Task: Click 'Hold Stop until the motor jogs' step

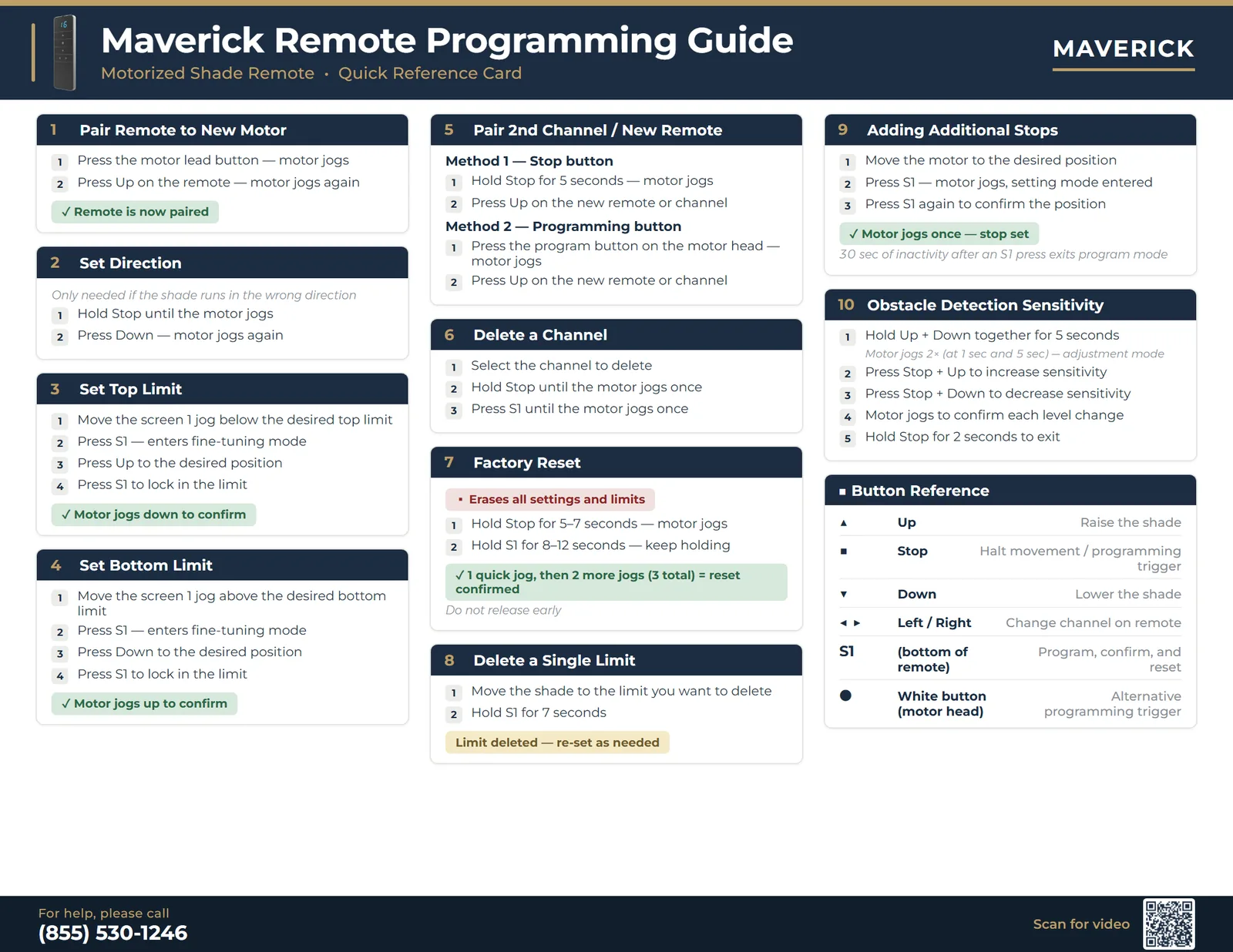Action: pyautogui.click(x=175, y=313)
